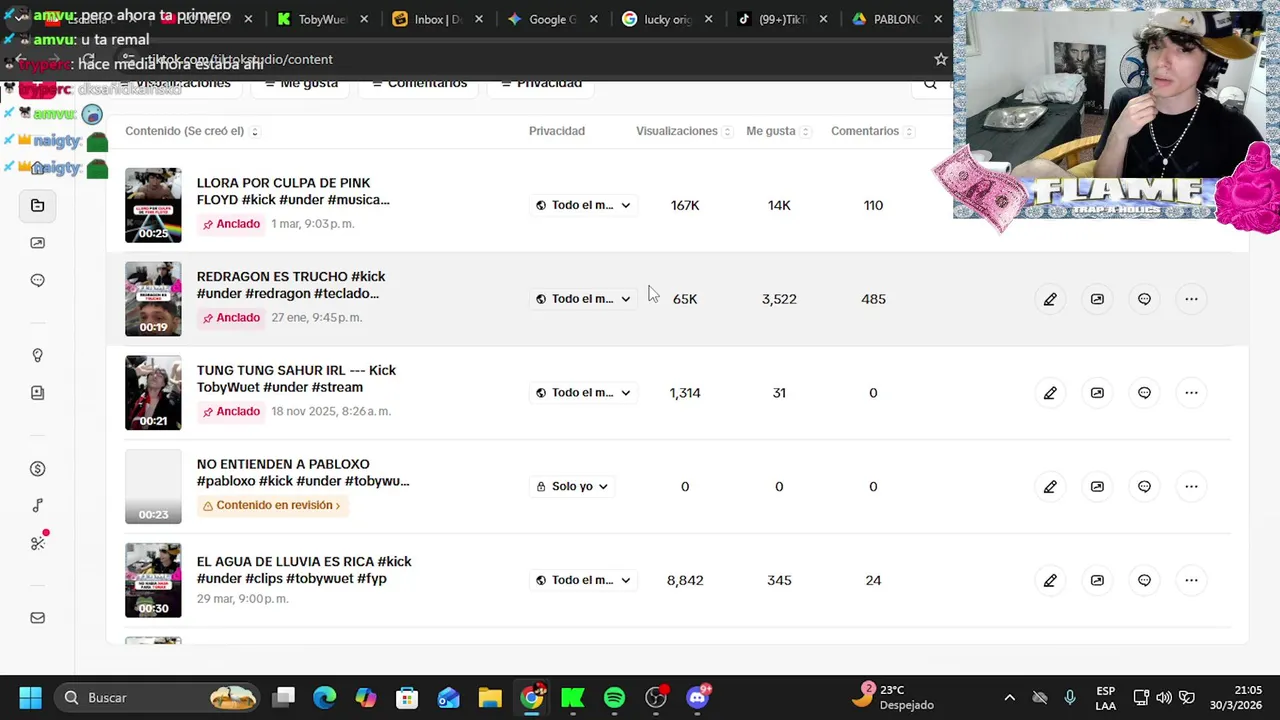Open the Privacidad filter button
1280x720 pixels.
coord(541,84)
